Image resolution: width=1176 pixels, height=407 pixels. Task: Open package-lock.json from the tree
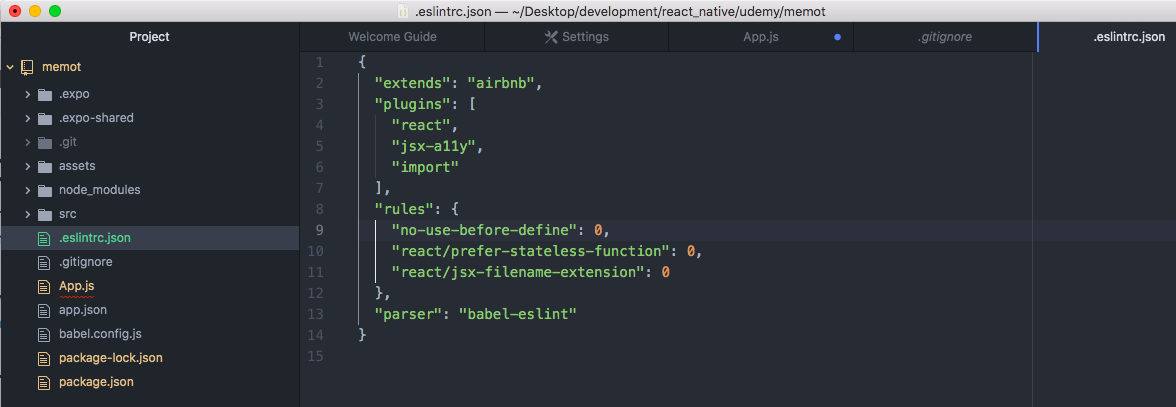110,358
